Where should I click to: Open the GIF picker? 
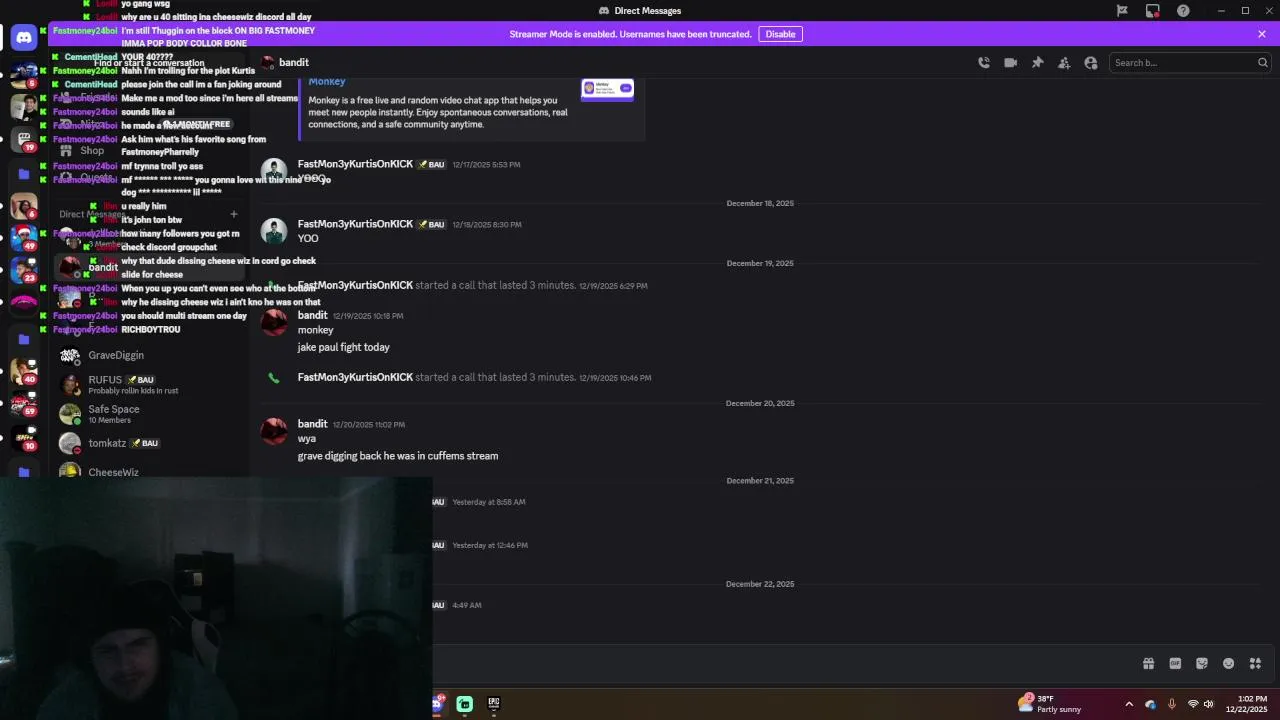click(x=1175, y=663)
